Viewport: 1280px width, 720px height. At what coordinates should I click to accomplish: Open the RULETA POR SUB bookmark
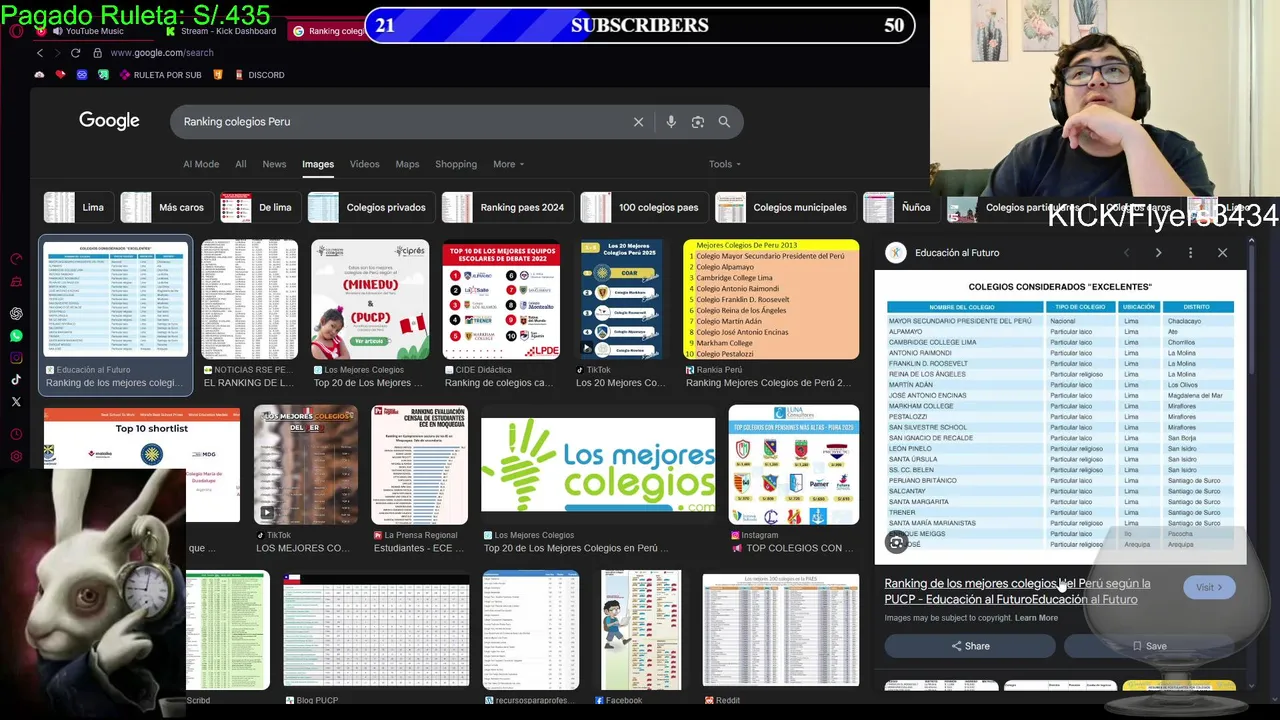[x=160, y=75]
